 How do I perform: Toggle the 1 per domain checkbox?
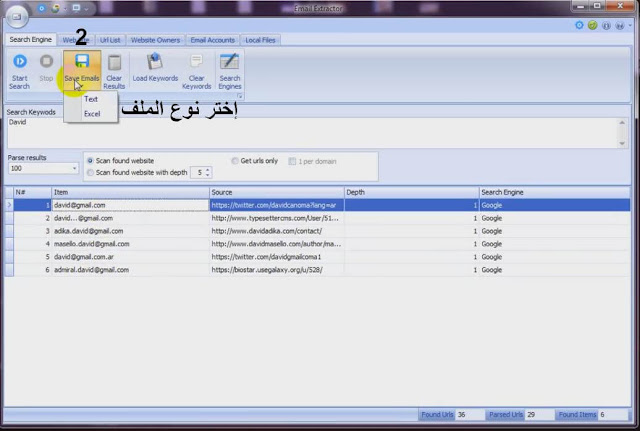292,161
